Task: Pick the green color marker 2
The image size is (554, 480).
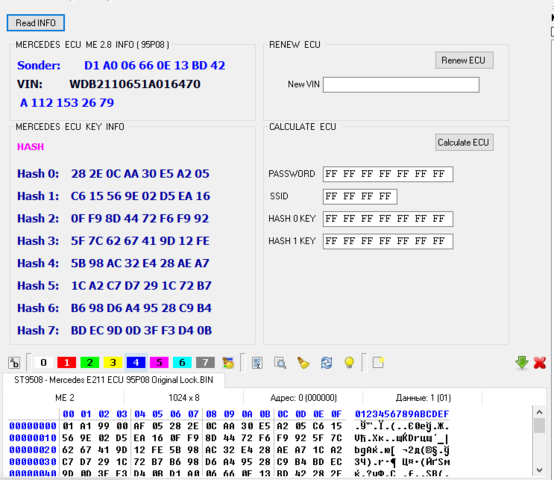Action: [x=89, y=362]
